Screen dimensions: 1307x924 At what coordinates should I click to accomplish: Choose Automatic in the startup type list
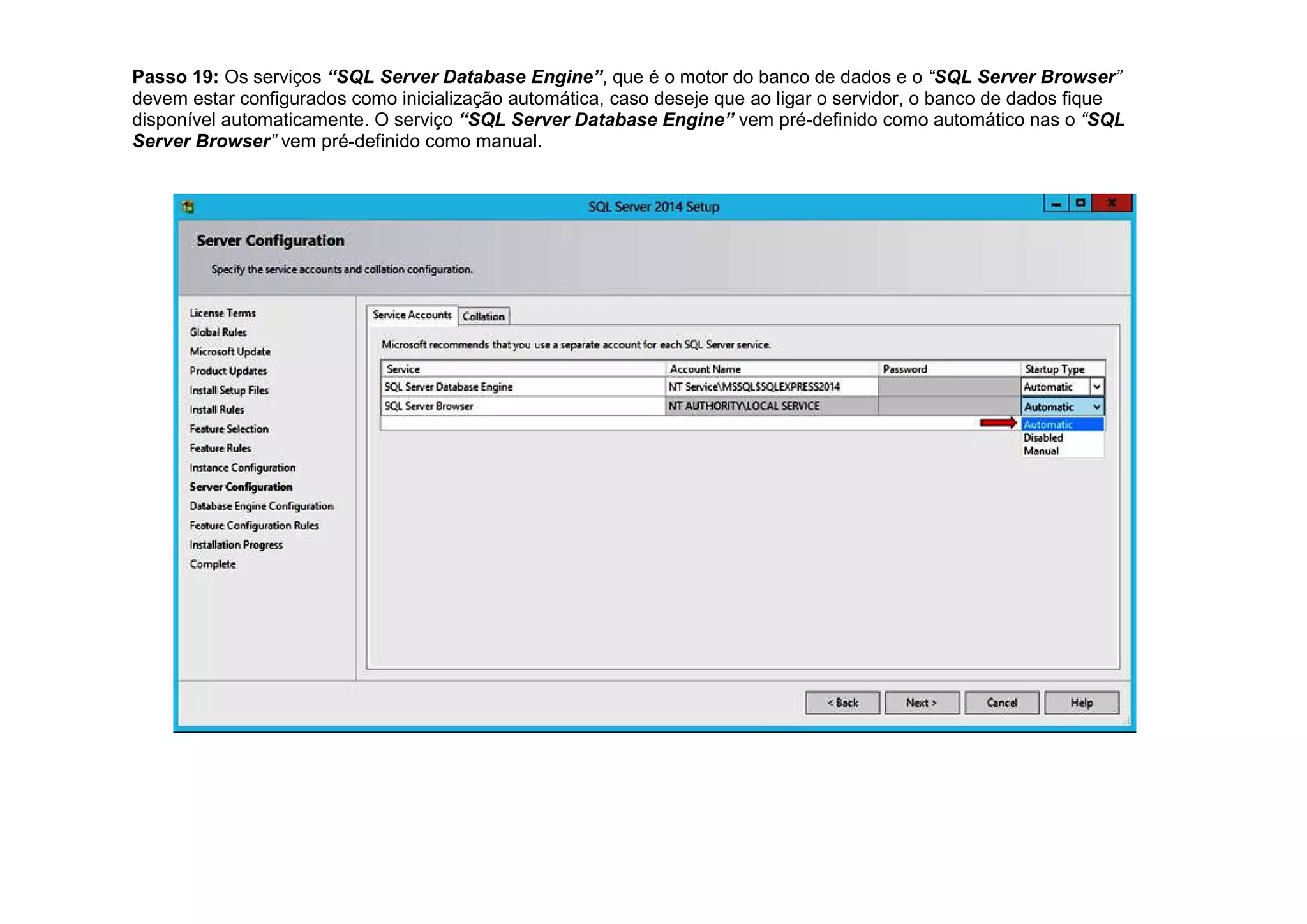pyautogui.click(x=1063, y=424)
